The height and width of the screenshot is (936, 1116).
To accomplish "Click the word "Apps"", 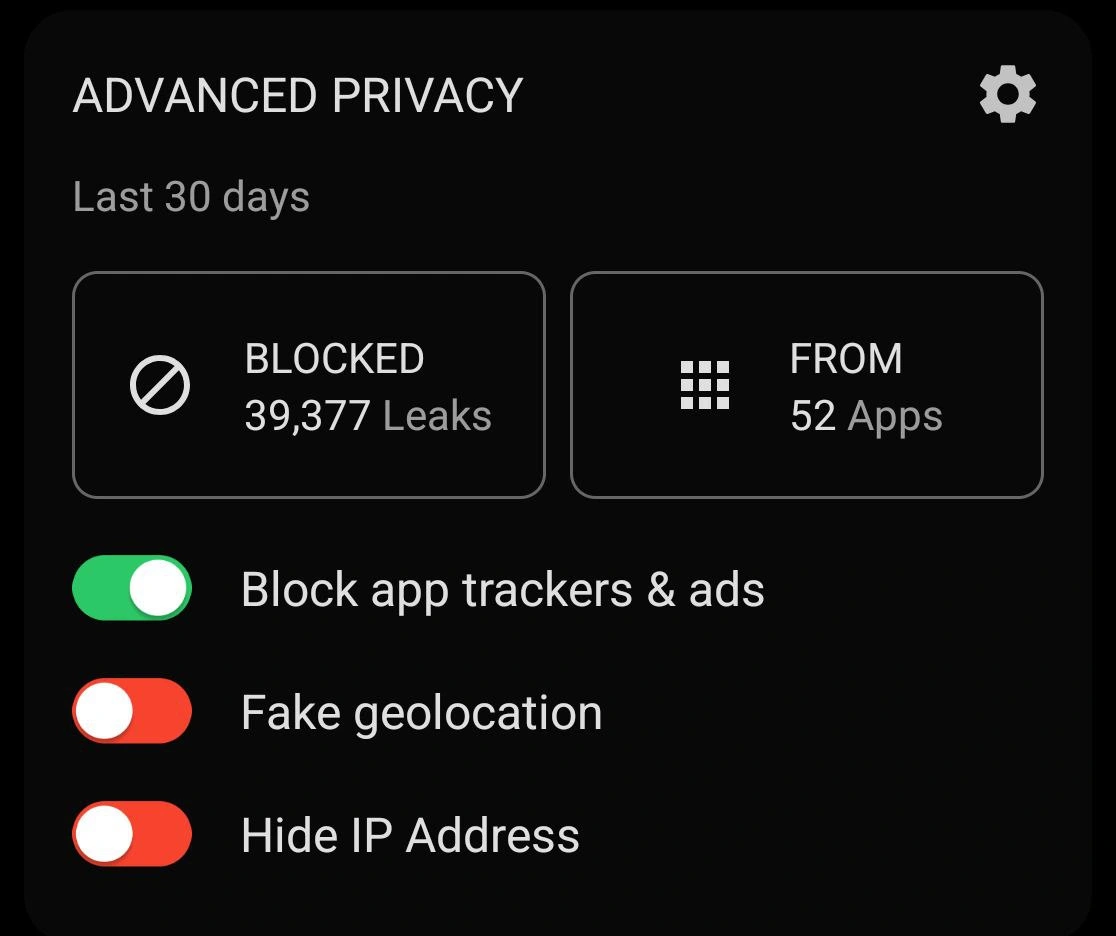I will [x=894, y=416].
